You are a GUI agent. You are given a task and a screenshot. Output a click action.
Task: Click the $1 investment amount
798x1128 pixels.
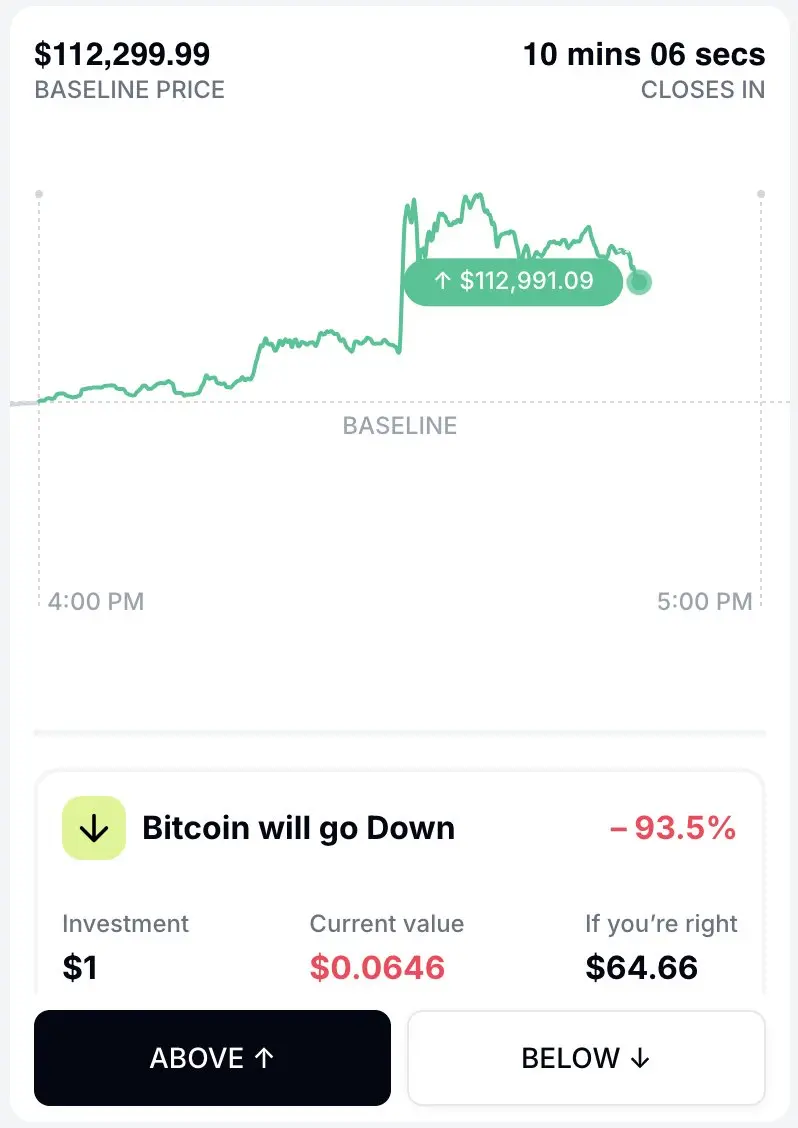[x=79, y=968]
